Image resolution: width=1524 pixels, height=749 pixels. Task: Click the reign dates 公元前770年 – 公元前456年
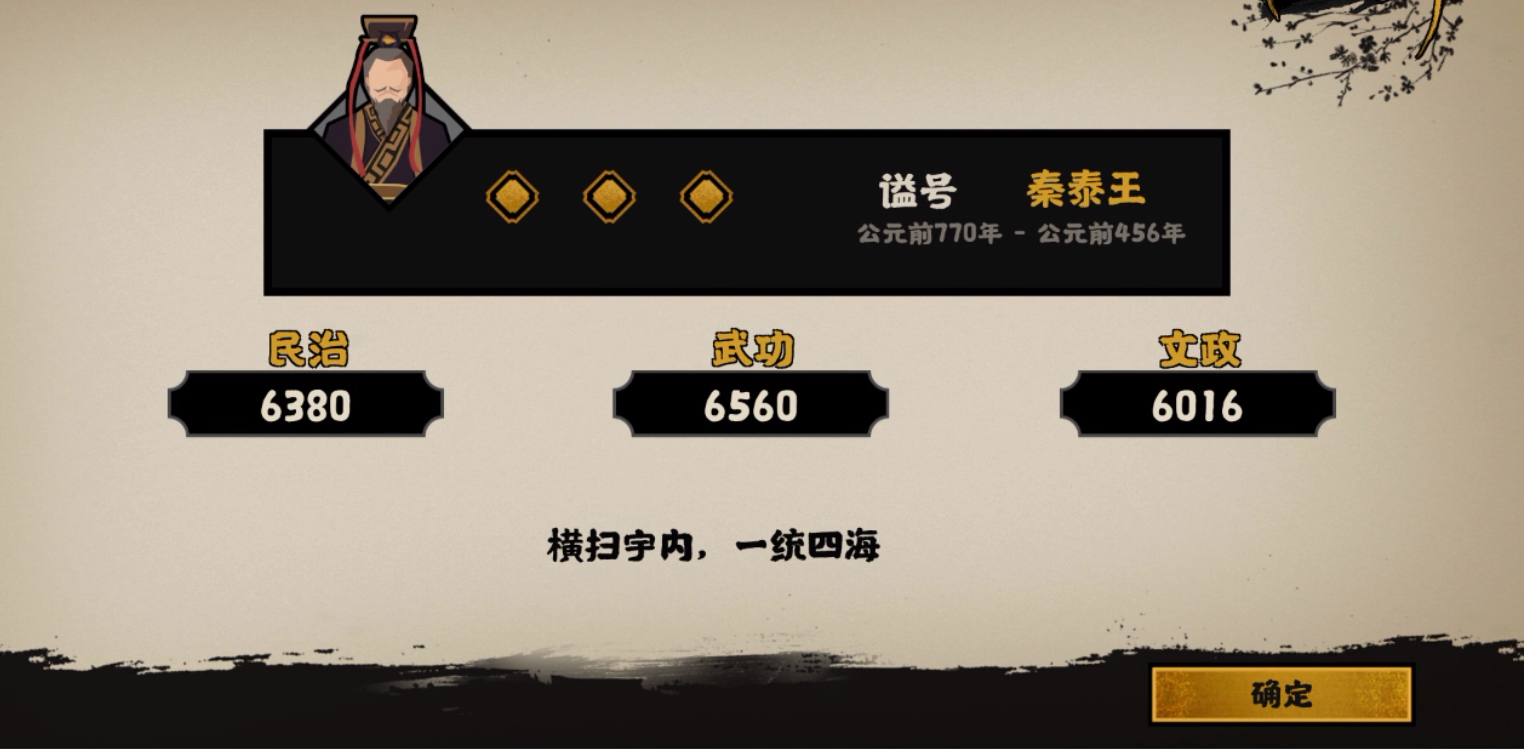coord(1021,234)
